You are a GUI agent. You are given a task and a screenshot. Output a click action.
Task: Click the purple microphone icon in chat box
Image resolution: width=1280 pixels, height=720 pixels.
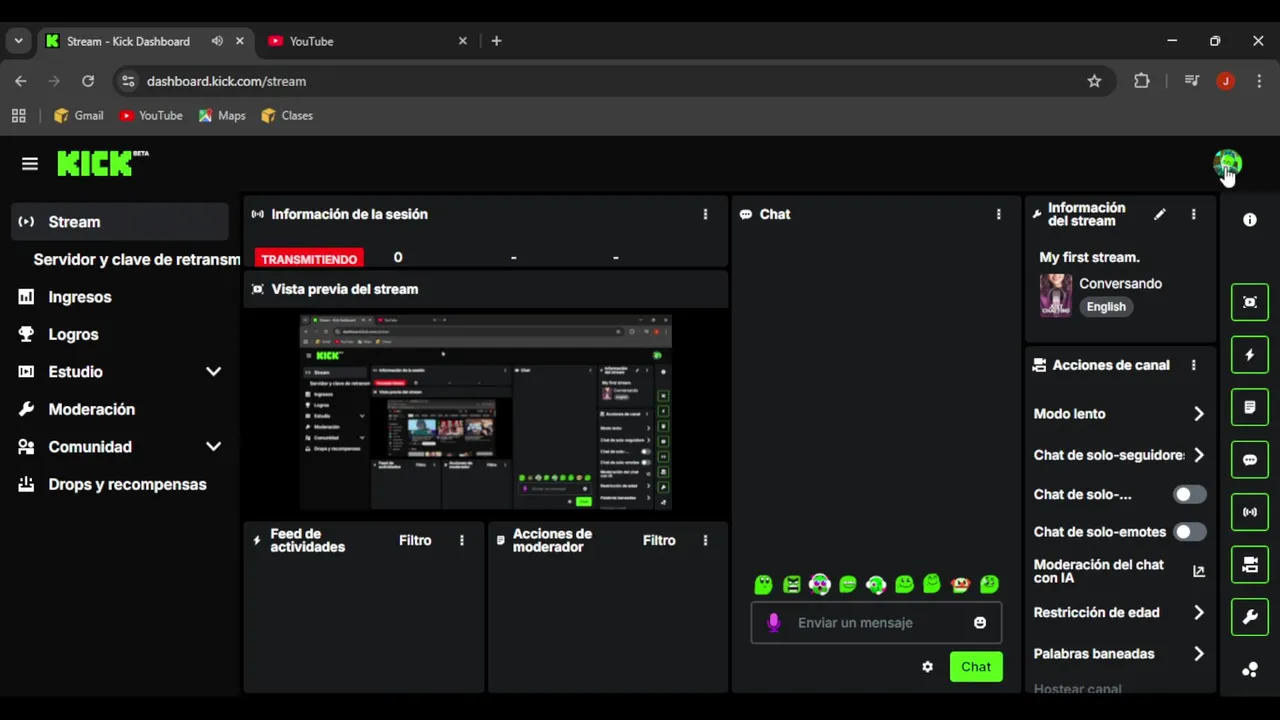click(x=773, y=623)
